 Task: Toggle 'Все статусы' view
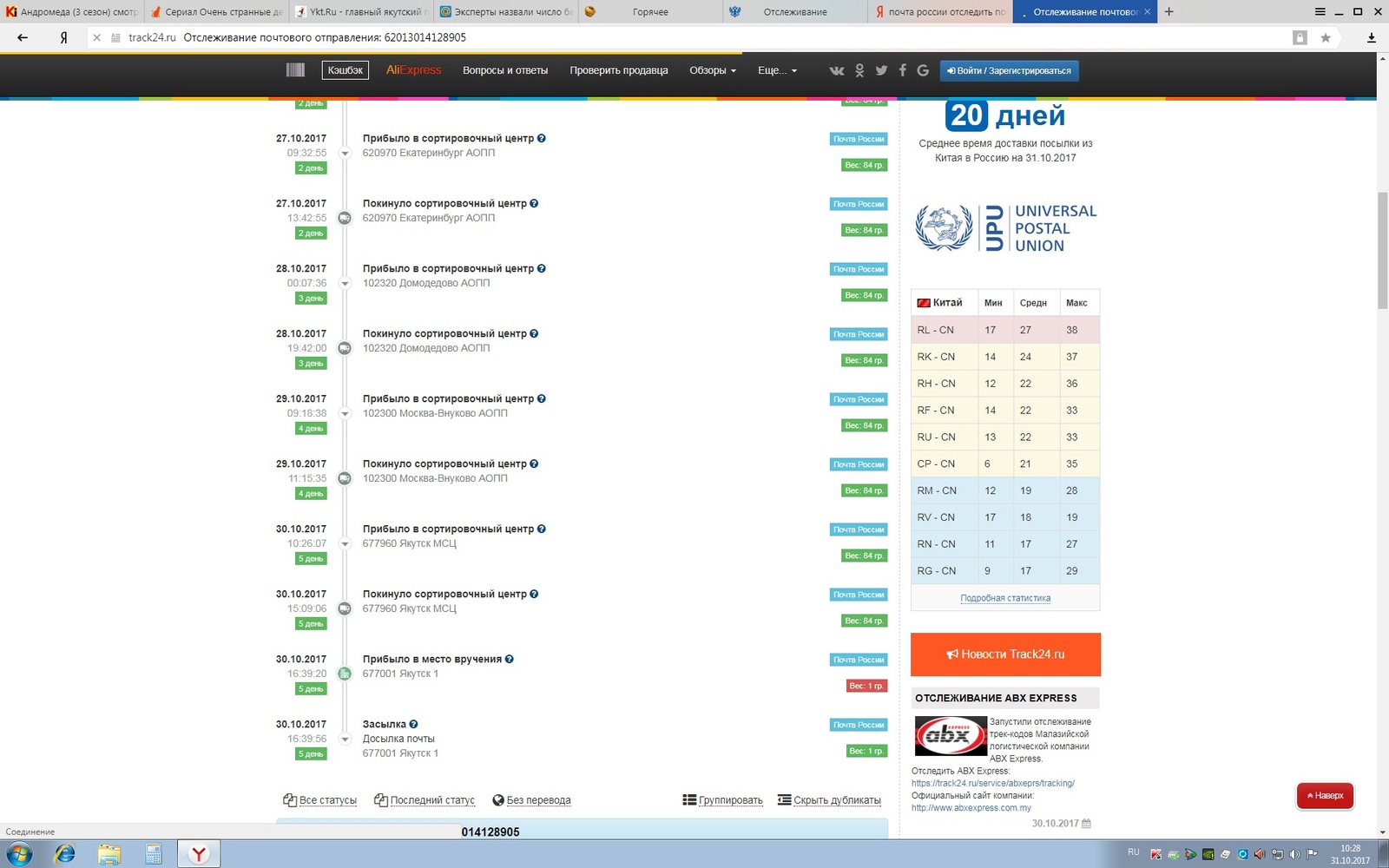tap(319, 800)
